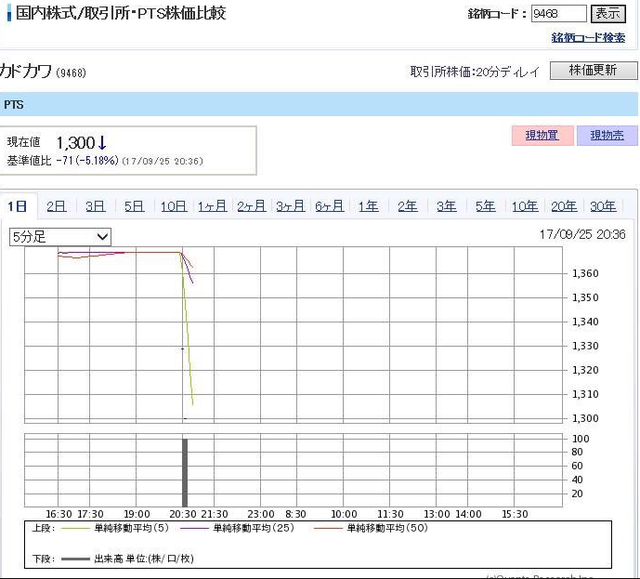640x579 pixels.
Task: Switch to the 6ヶ月 chart tab
Action: (329, 206)
